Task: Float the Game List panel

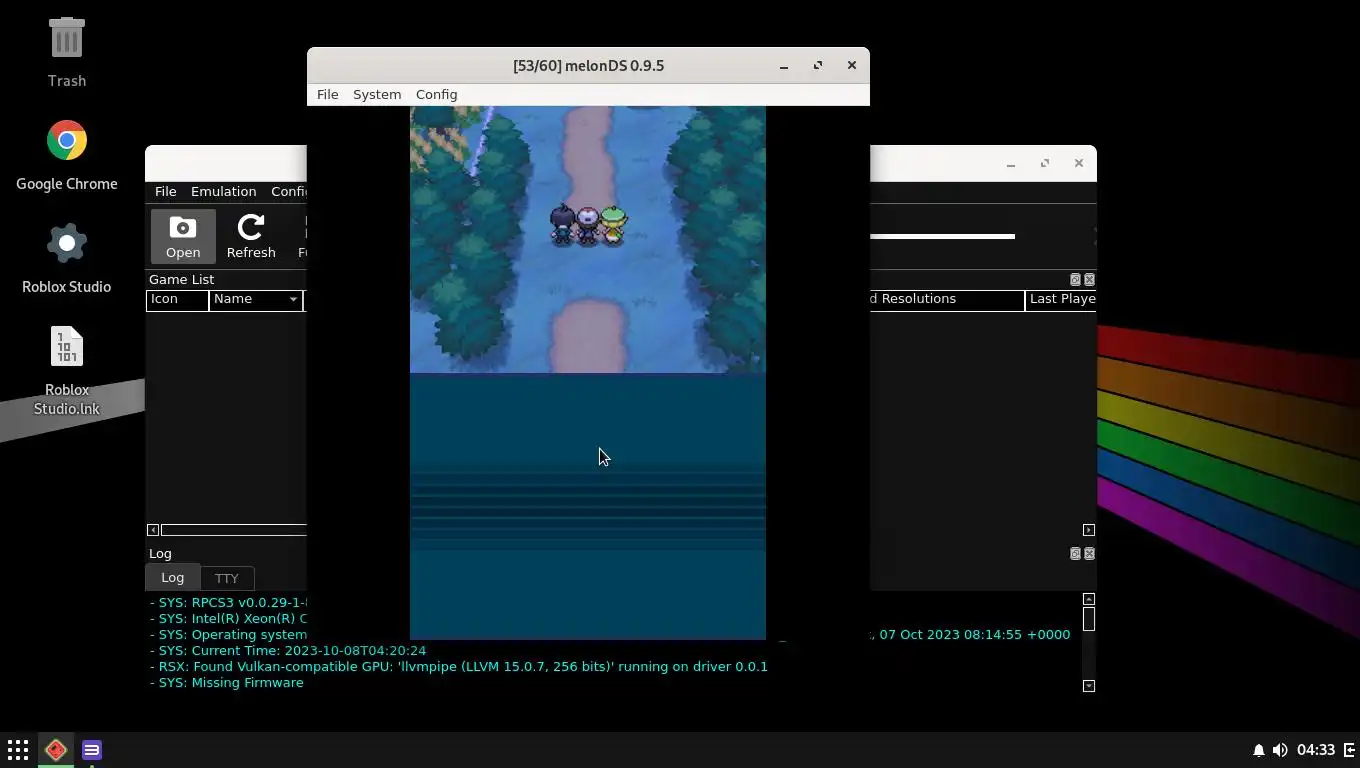Action: click(x=1075, y=279)
